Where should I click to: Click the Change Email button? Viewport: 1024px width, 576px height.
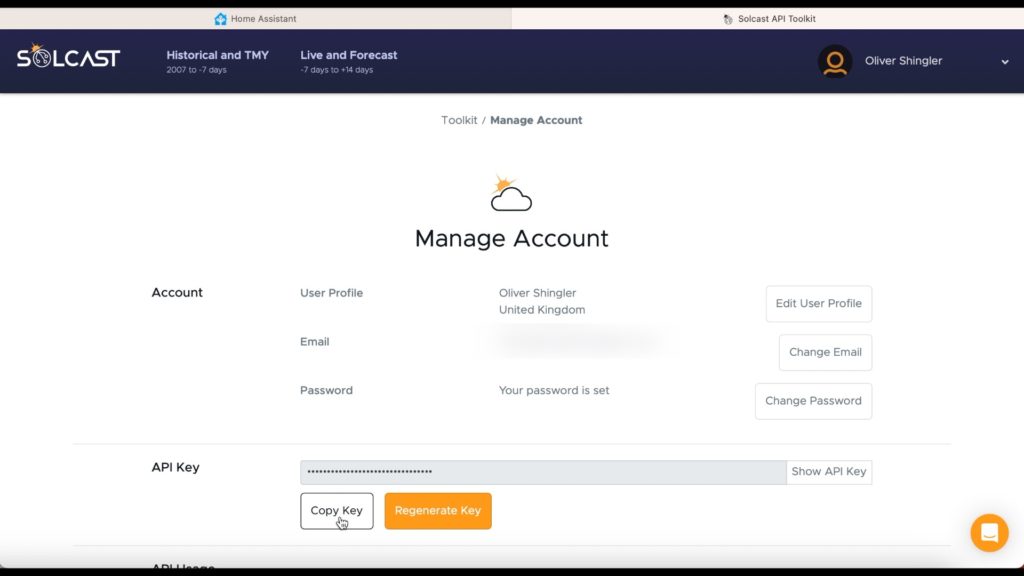pos(825,353)
